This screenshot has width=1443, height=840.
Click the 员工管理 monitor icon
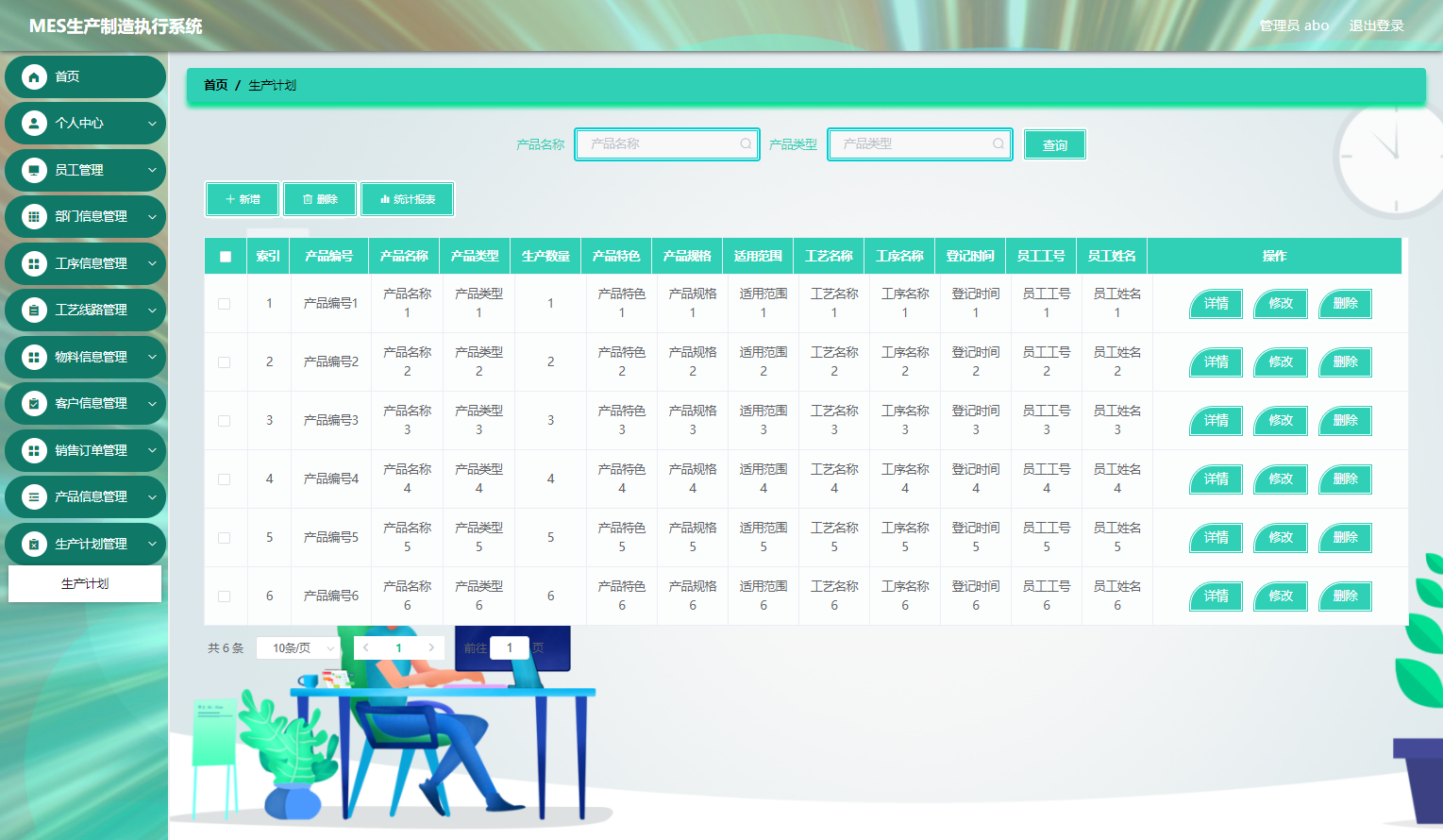(34, 171)
